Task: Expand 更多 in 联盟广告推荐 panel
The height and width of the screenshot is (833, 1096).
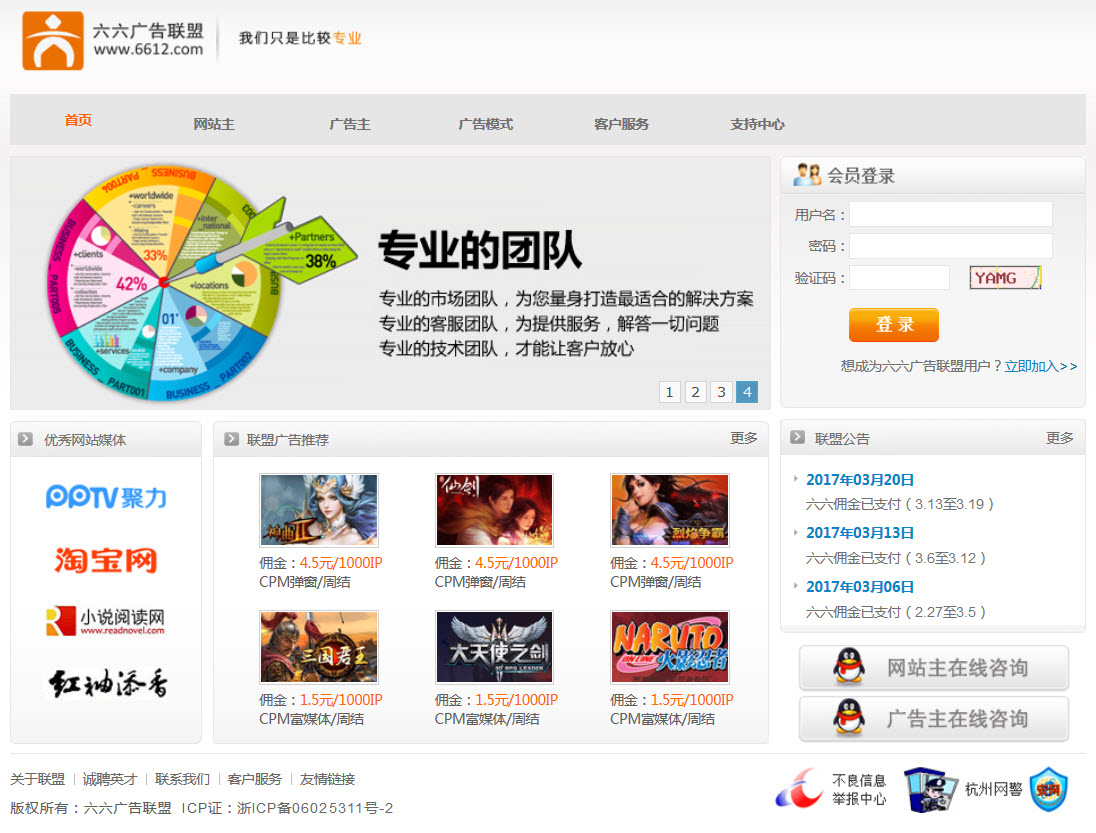Action: [x=744, y=438]
